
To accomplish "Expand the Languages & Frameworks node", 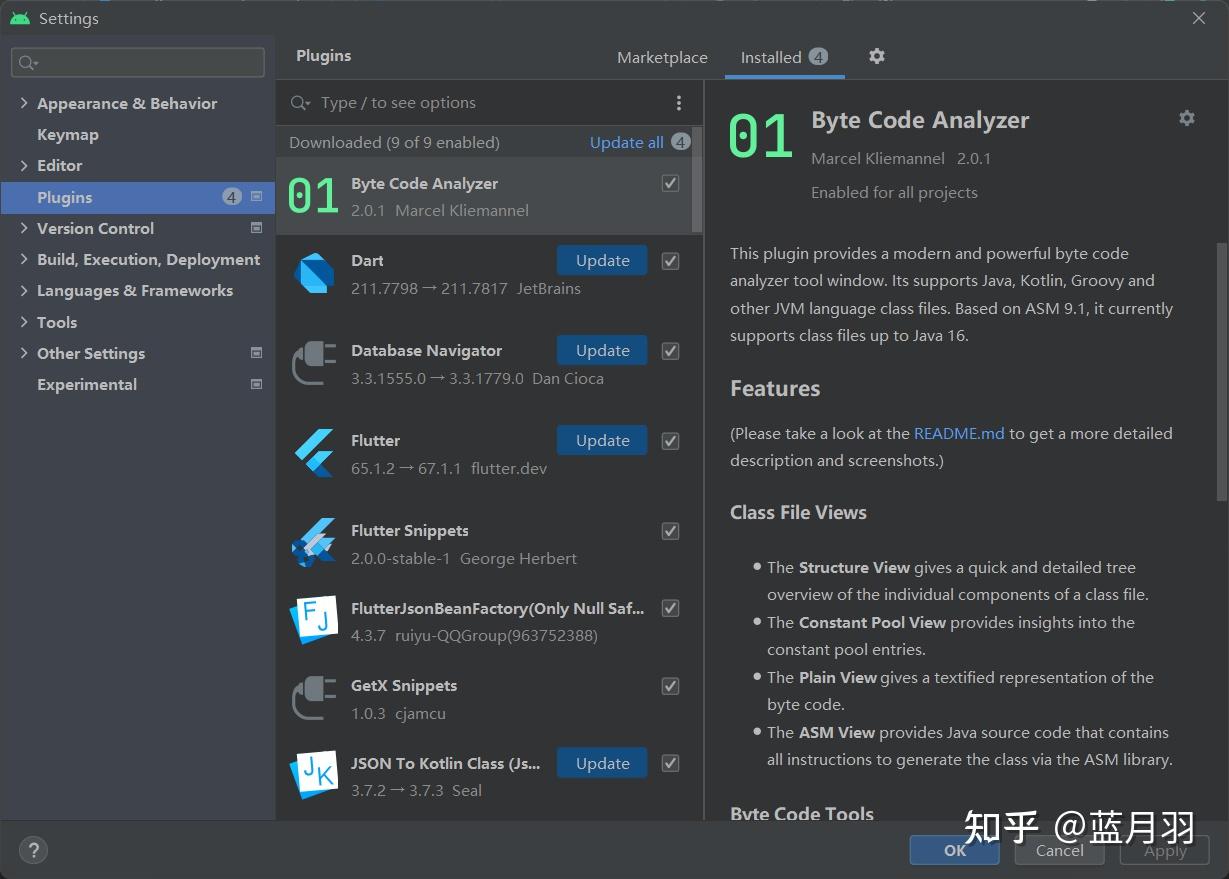I will pyautogui.click(x=24, y=291).
